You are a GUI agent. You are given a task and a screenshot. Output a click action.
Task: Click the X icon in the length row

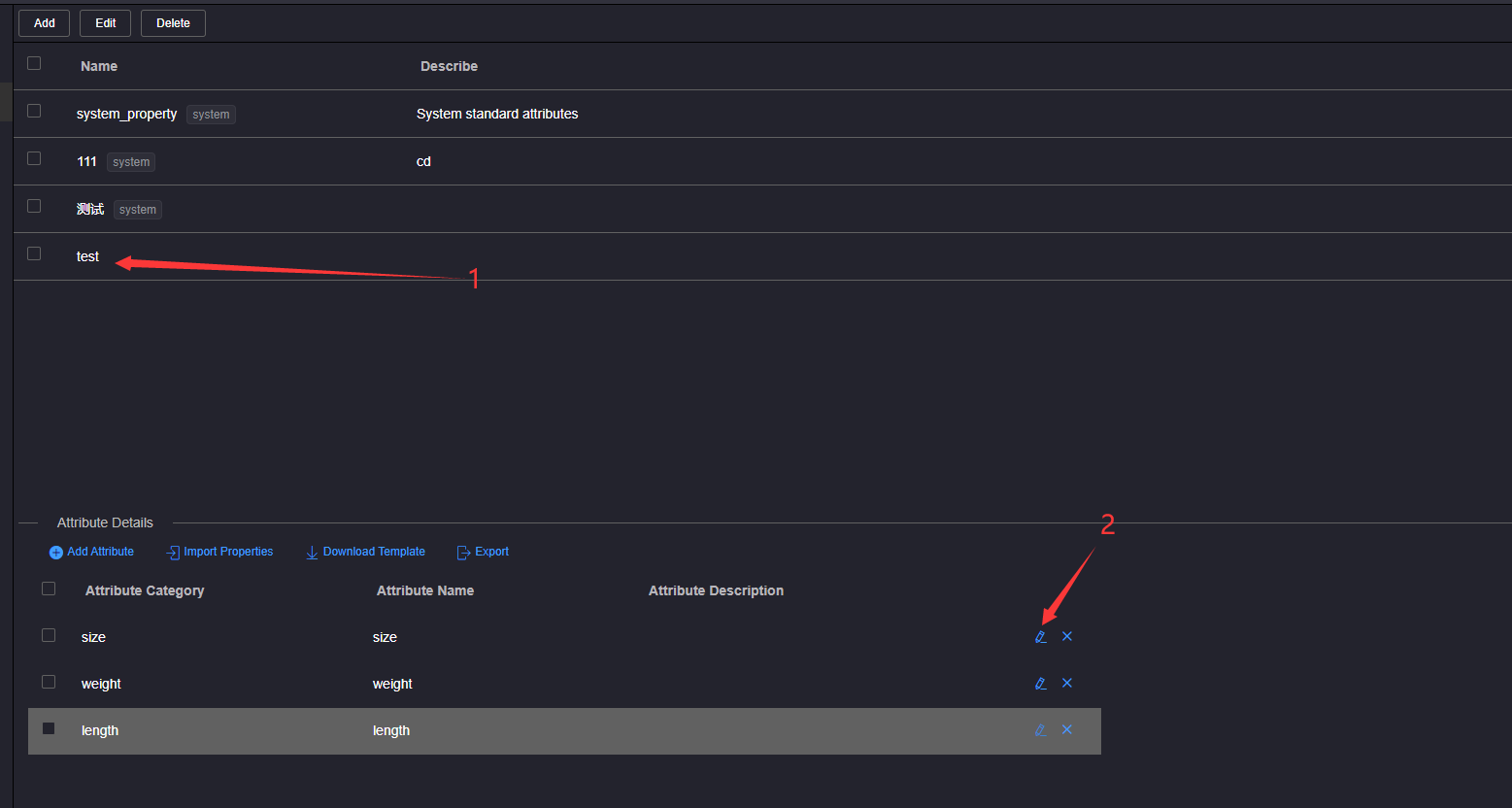point(1067,729)
